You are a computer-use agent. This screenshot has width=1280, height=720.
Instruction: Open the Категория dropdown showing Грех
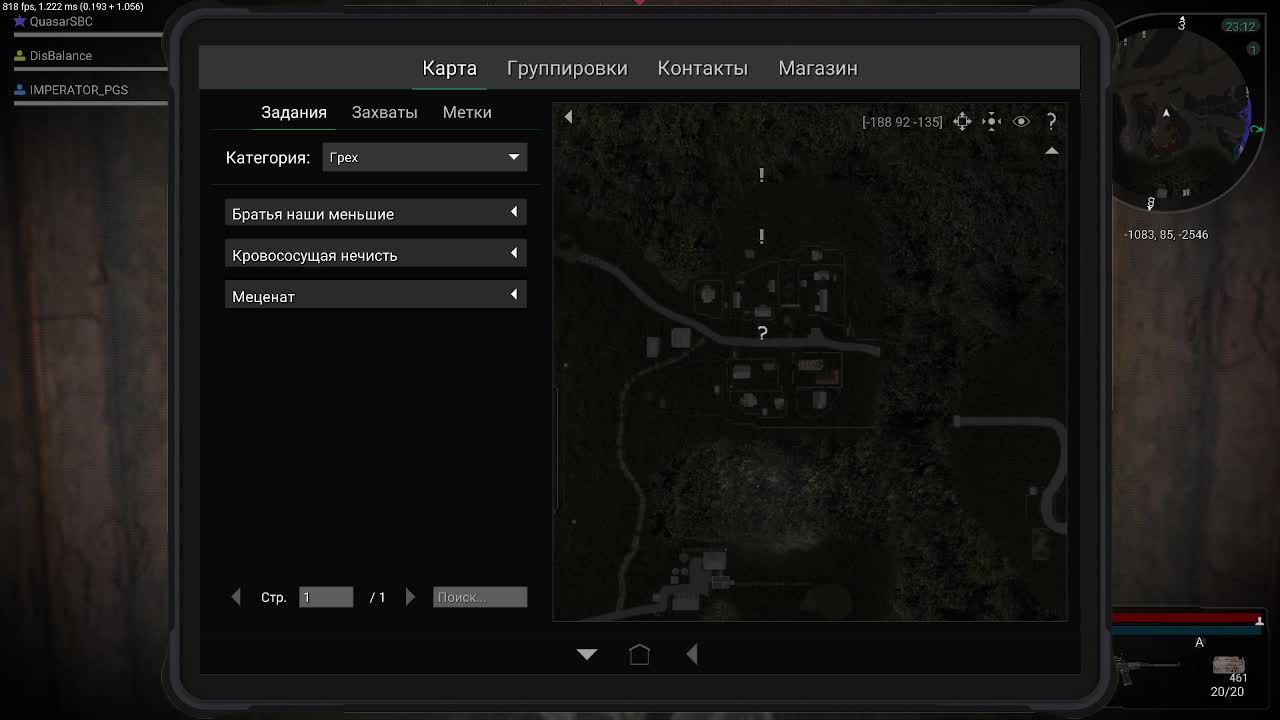click(x=424, y=157)
